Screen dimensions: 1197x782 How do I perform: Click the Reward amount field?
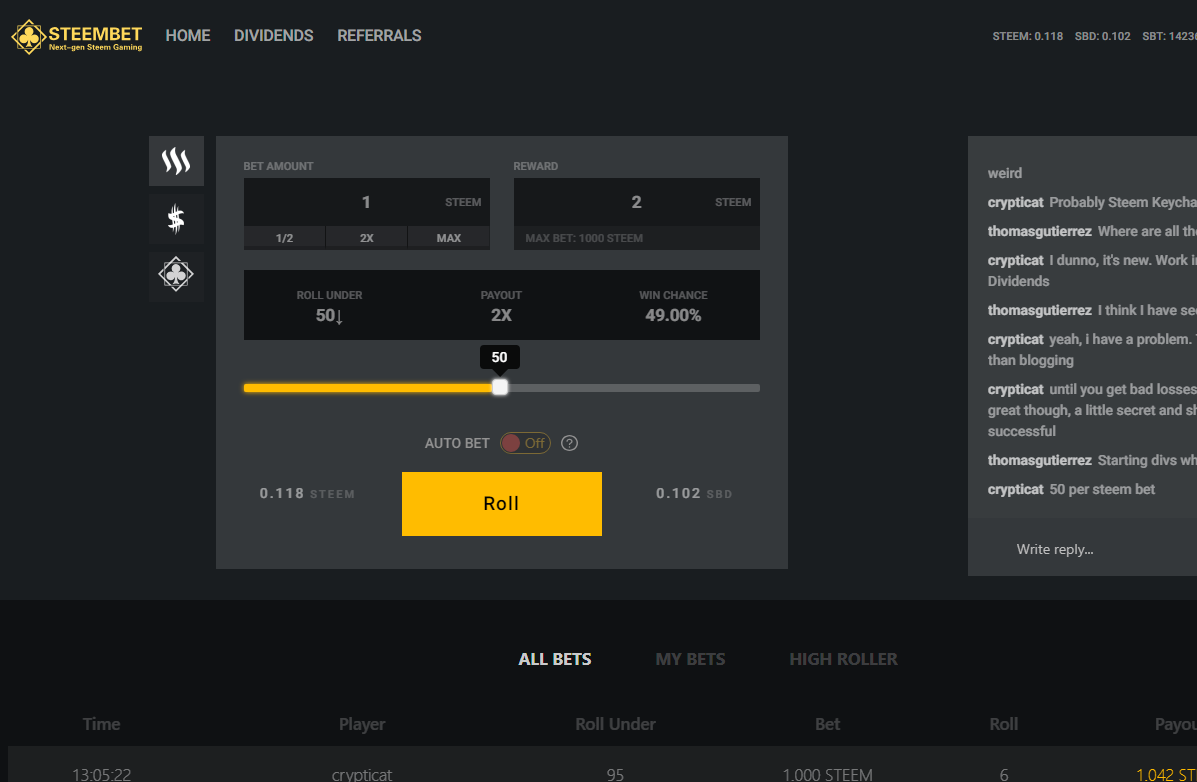tap(637, 202)
